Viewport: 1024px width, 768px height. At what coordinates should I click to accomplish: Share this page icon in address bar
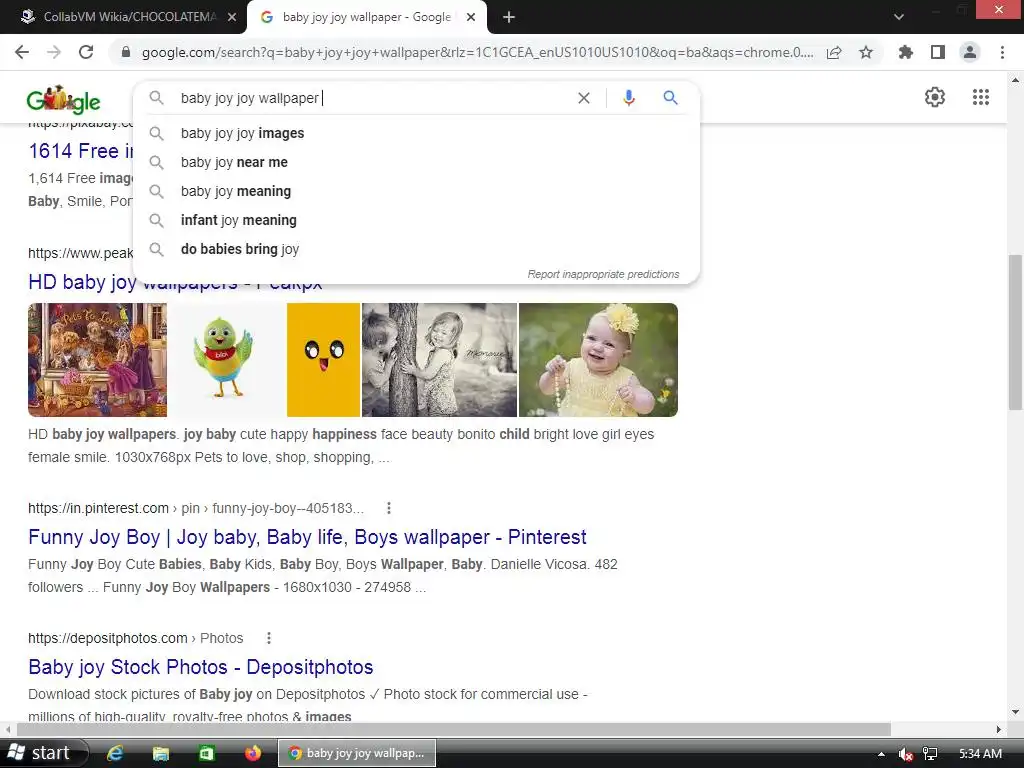834,53
